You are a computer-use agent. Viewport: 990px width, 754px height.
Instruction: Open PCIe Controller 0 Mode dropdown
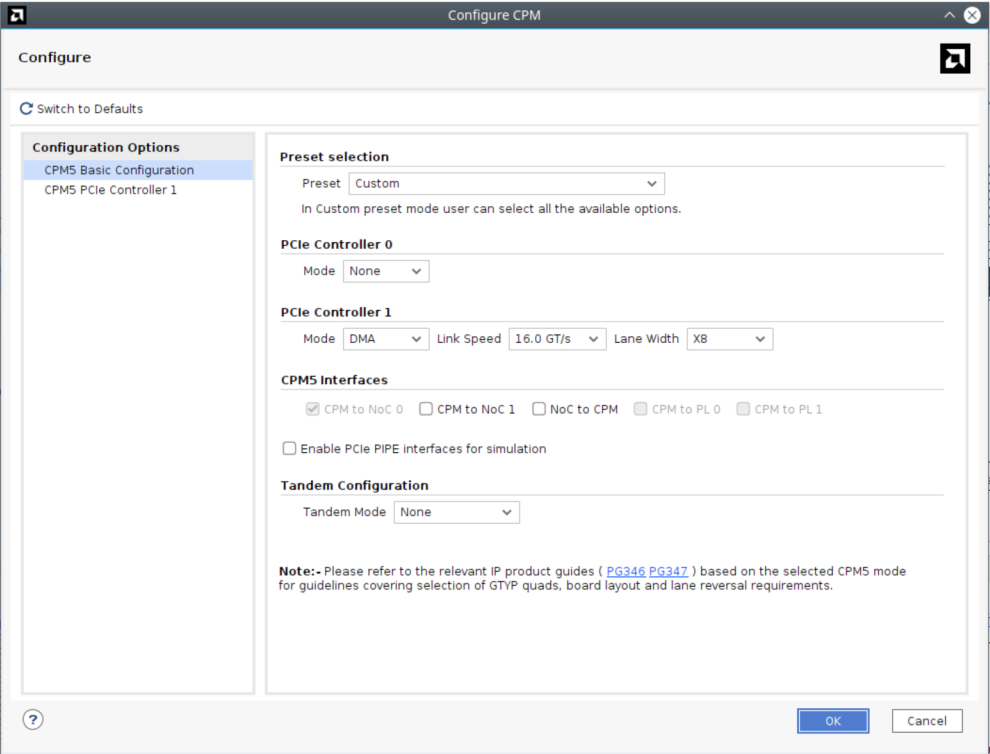tap(386, 271)
